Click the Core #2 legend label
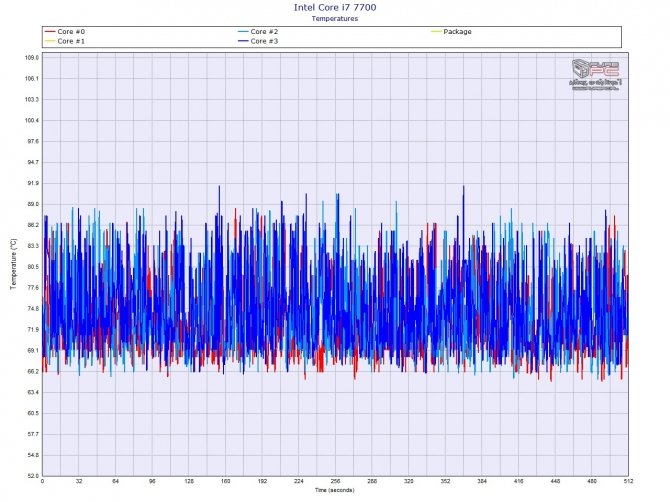 pos(264,32)
